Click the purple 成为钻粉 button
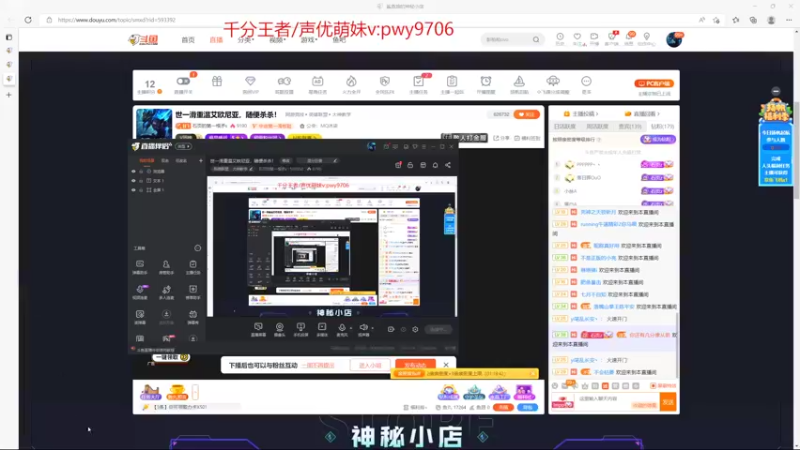The height and width of the screenshot is (450, 800). tap(658, 139)
